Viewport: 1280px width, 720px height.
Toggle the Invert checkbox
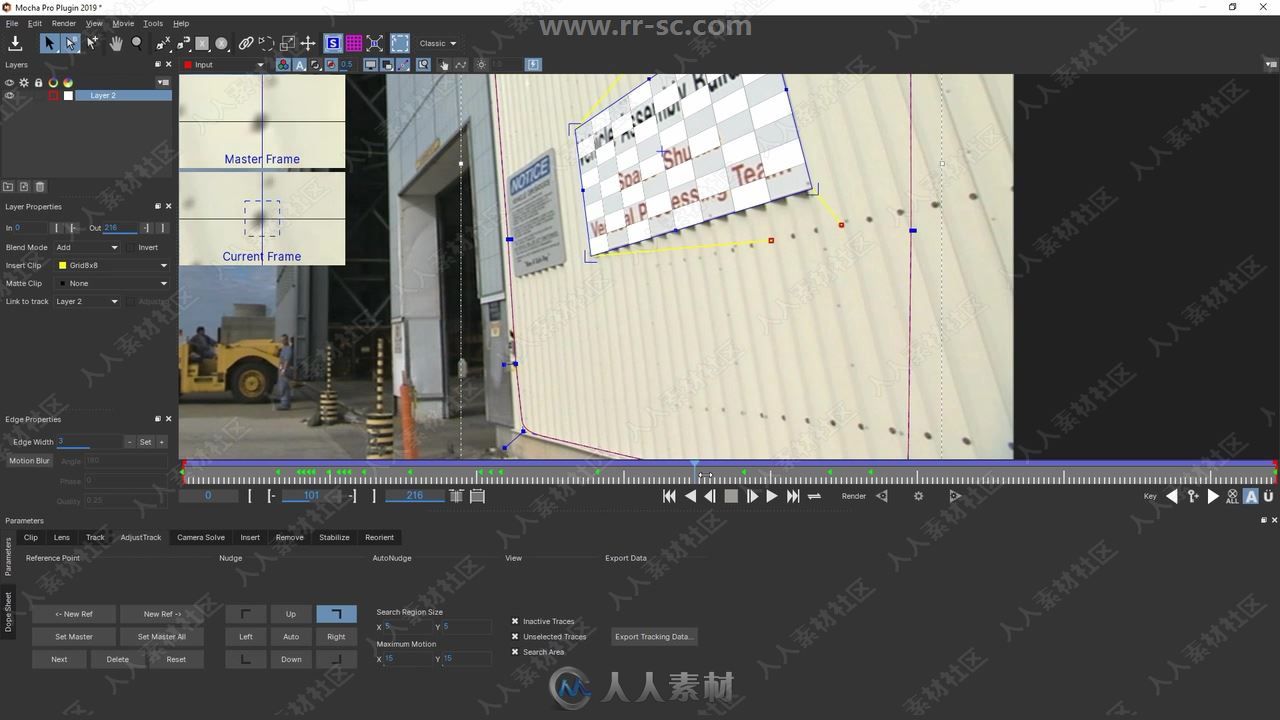(131, 247)
